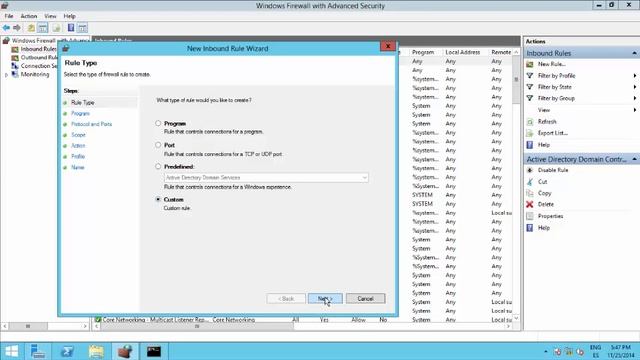Go to the Scope wizard step
Viewport: 640px width, 360px height.
click(x=78, y=135)
